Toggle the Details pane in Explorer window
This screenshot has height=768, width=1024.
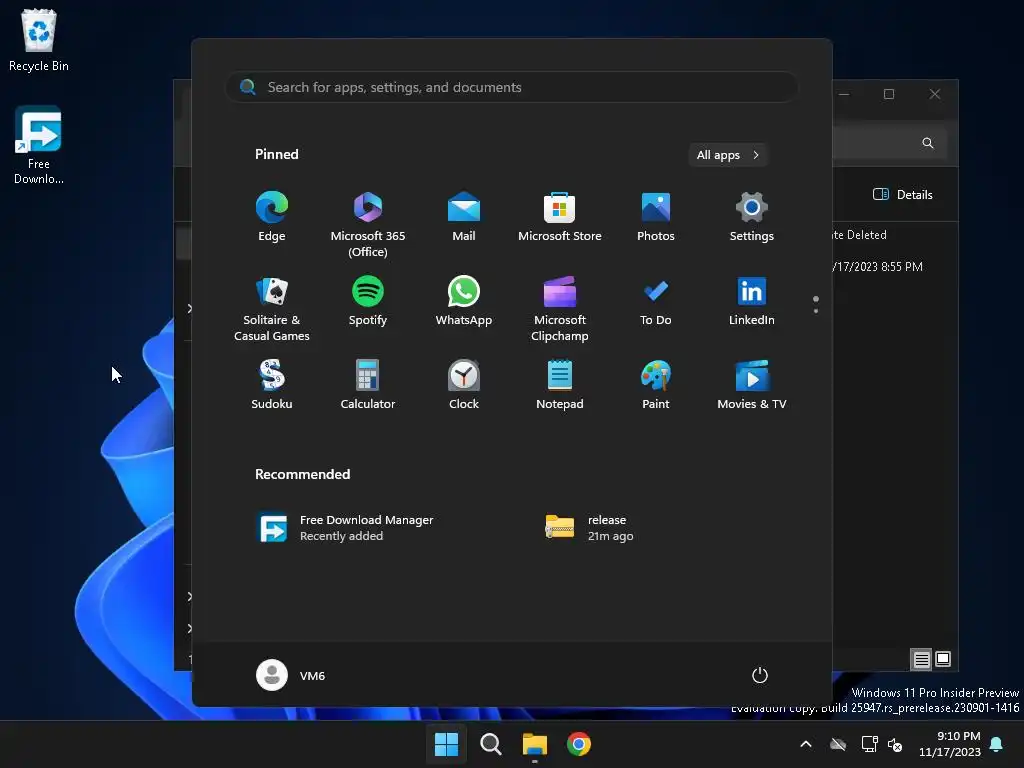click(903, 195)
